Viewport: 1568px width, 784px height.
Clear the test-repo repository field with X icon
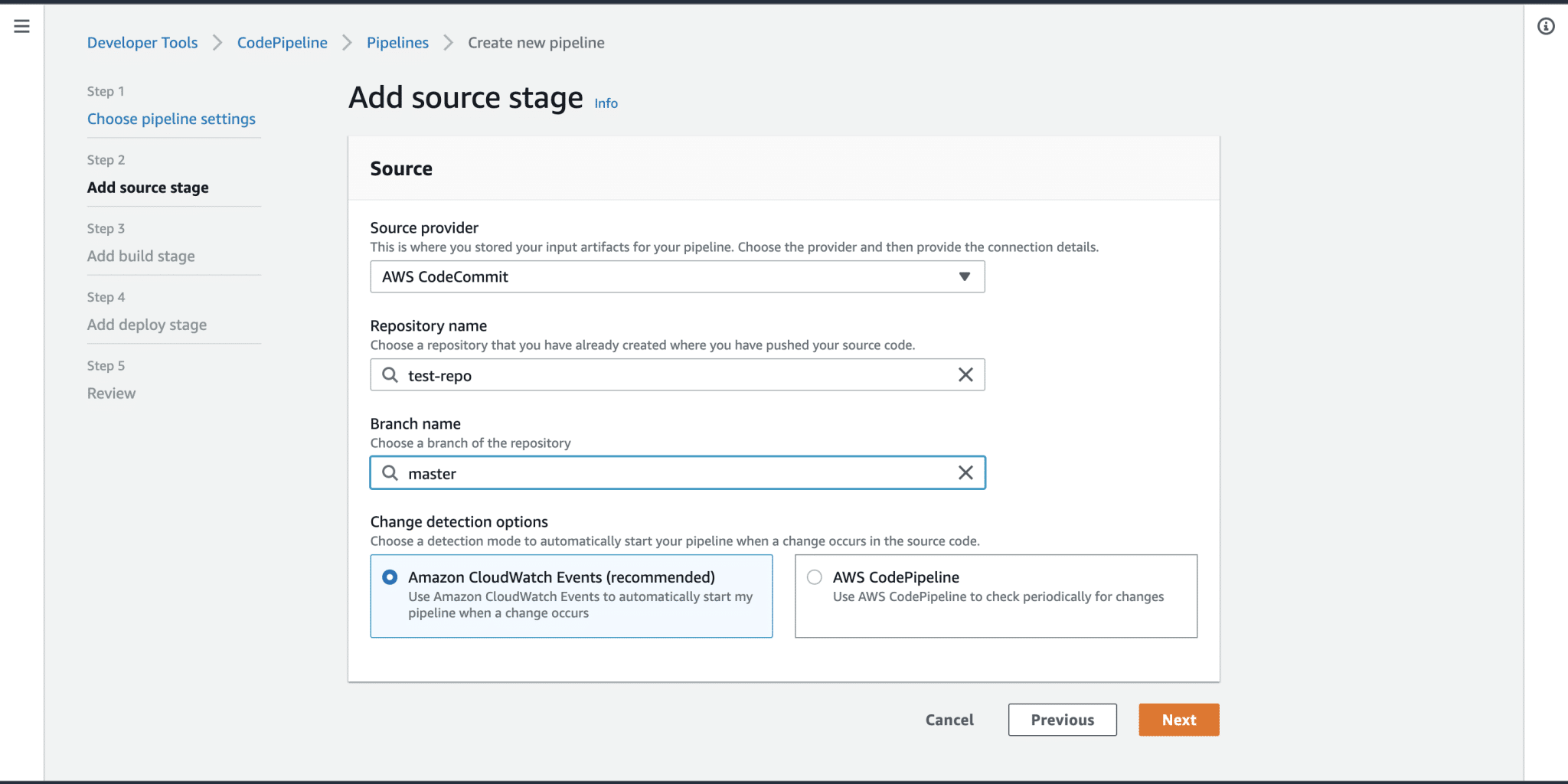pos(965,374)
